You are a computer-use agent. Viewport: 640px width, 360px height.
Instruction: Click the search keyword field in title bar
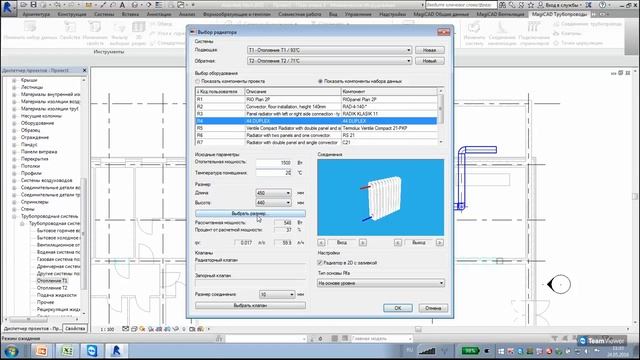(461, 5)
